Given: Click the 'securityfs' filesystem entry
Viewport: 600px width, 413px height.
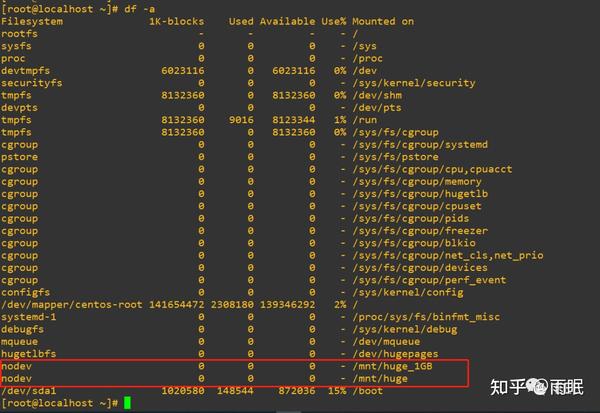Looking at the screenshot, I should 32,83.
